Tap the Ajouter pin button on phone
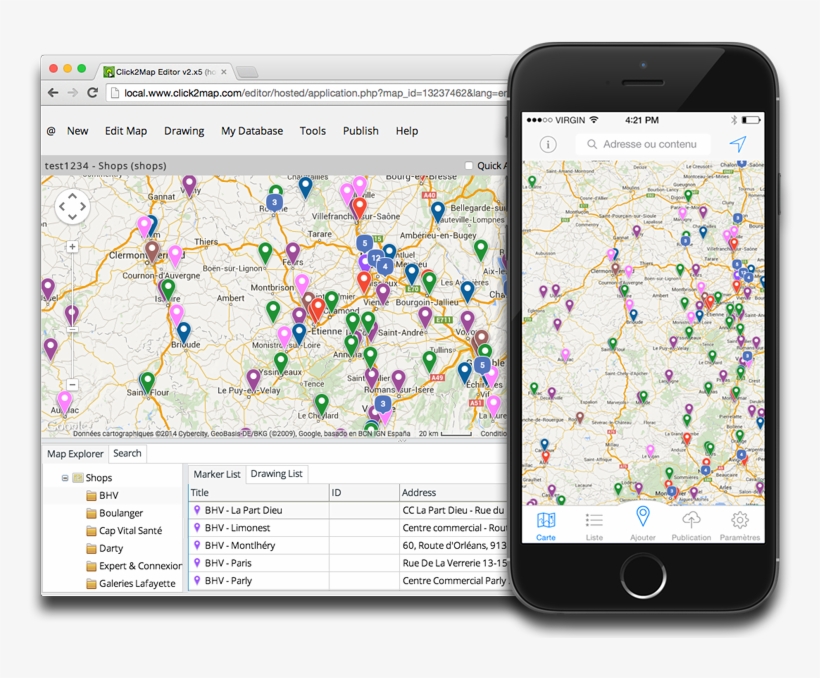820x678 pixels. point(643,523)
